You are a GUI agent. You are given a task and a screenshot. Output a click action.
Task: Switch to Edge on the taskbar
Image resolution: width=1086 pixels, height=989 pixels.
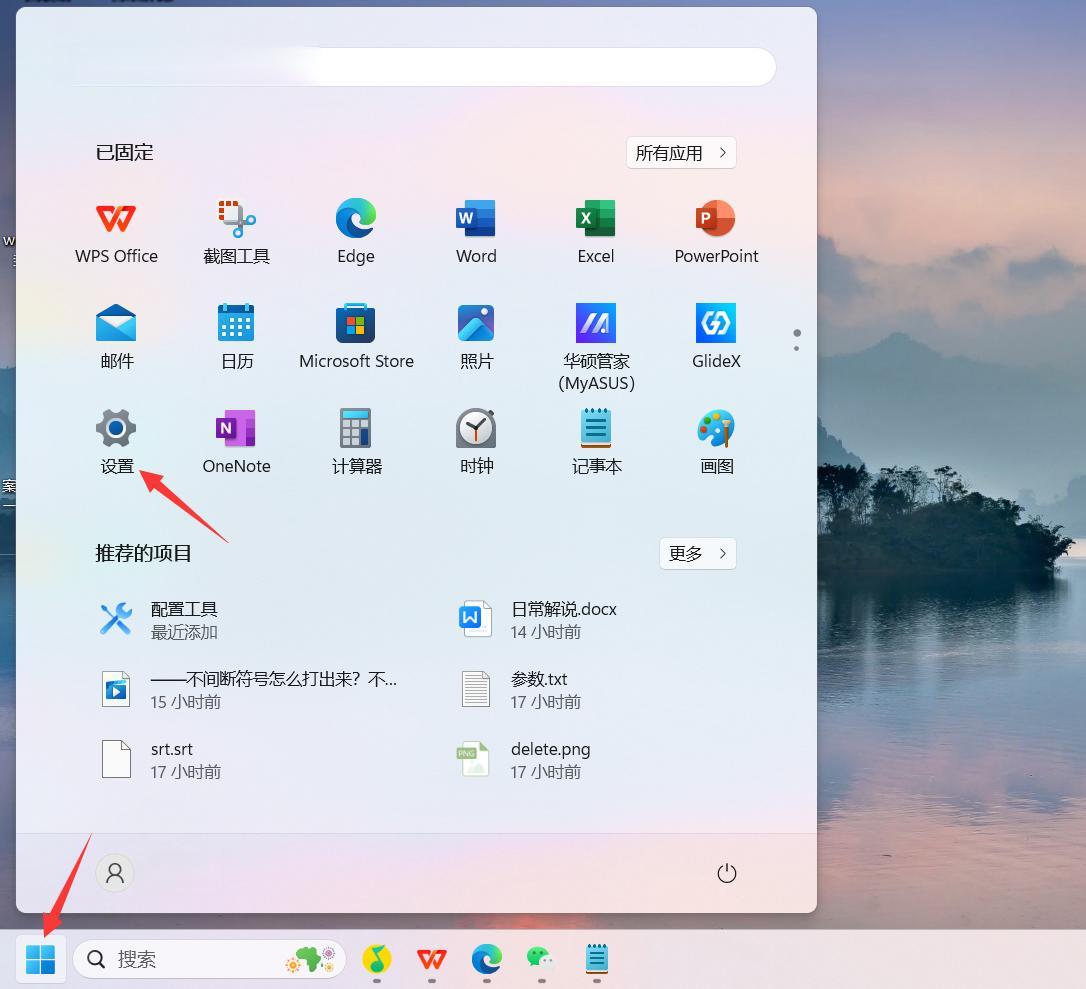[487, 959]
